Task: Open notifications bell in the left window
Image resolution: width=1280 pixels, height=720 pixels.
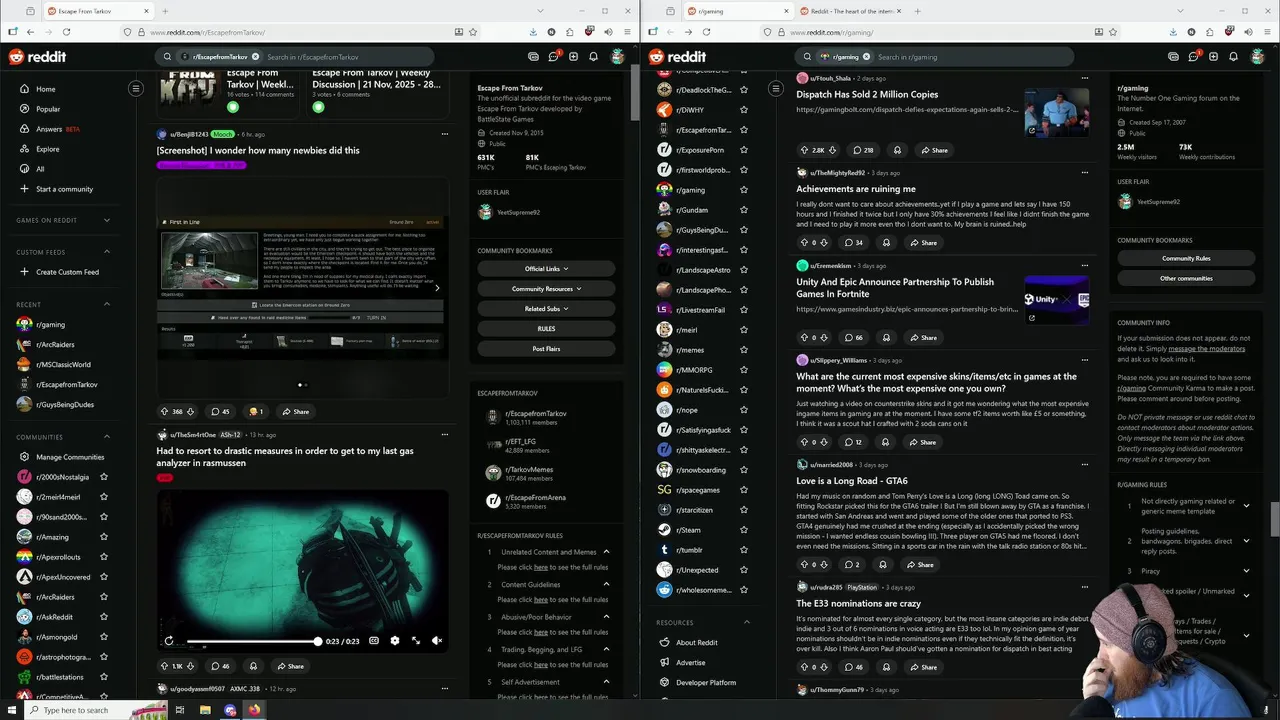Action: pos(594,57)
